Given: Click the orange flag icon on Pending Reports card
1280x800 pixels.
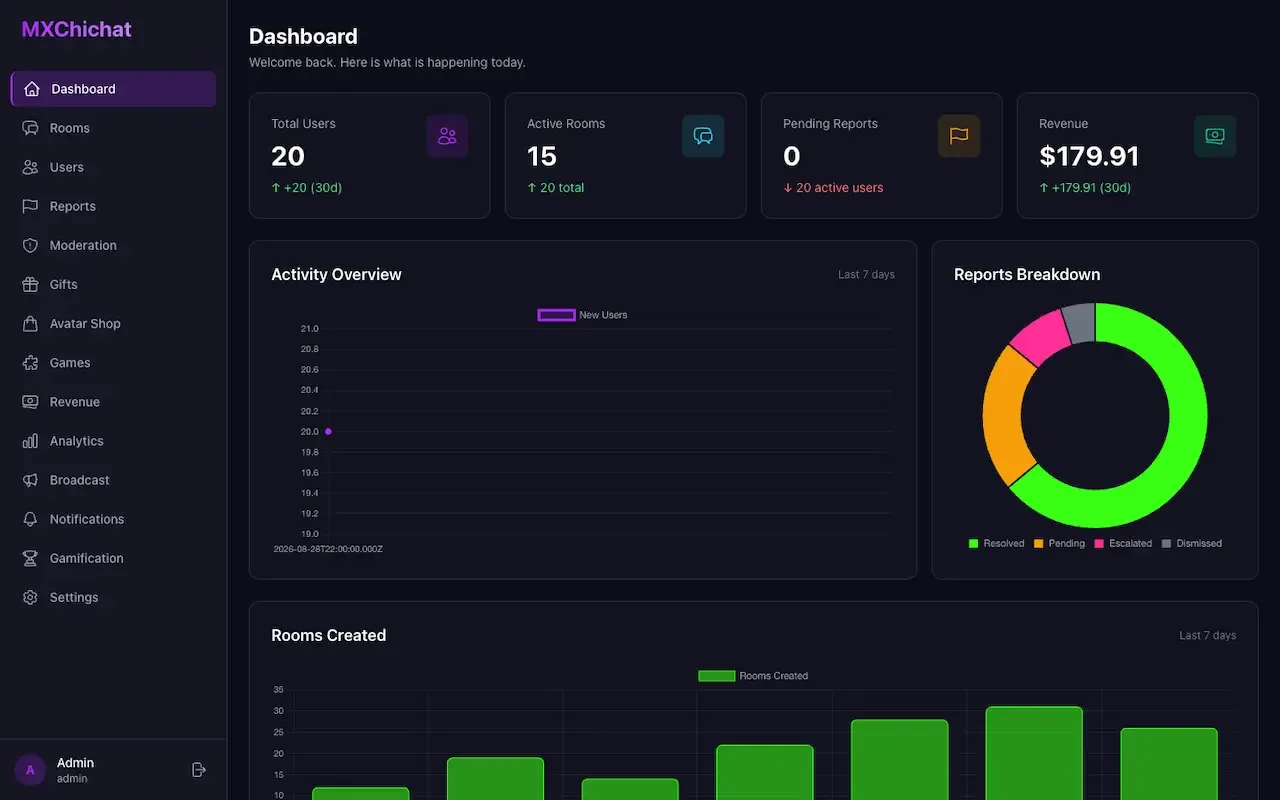Looking at the screenshot, I should (959, 136).
